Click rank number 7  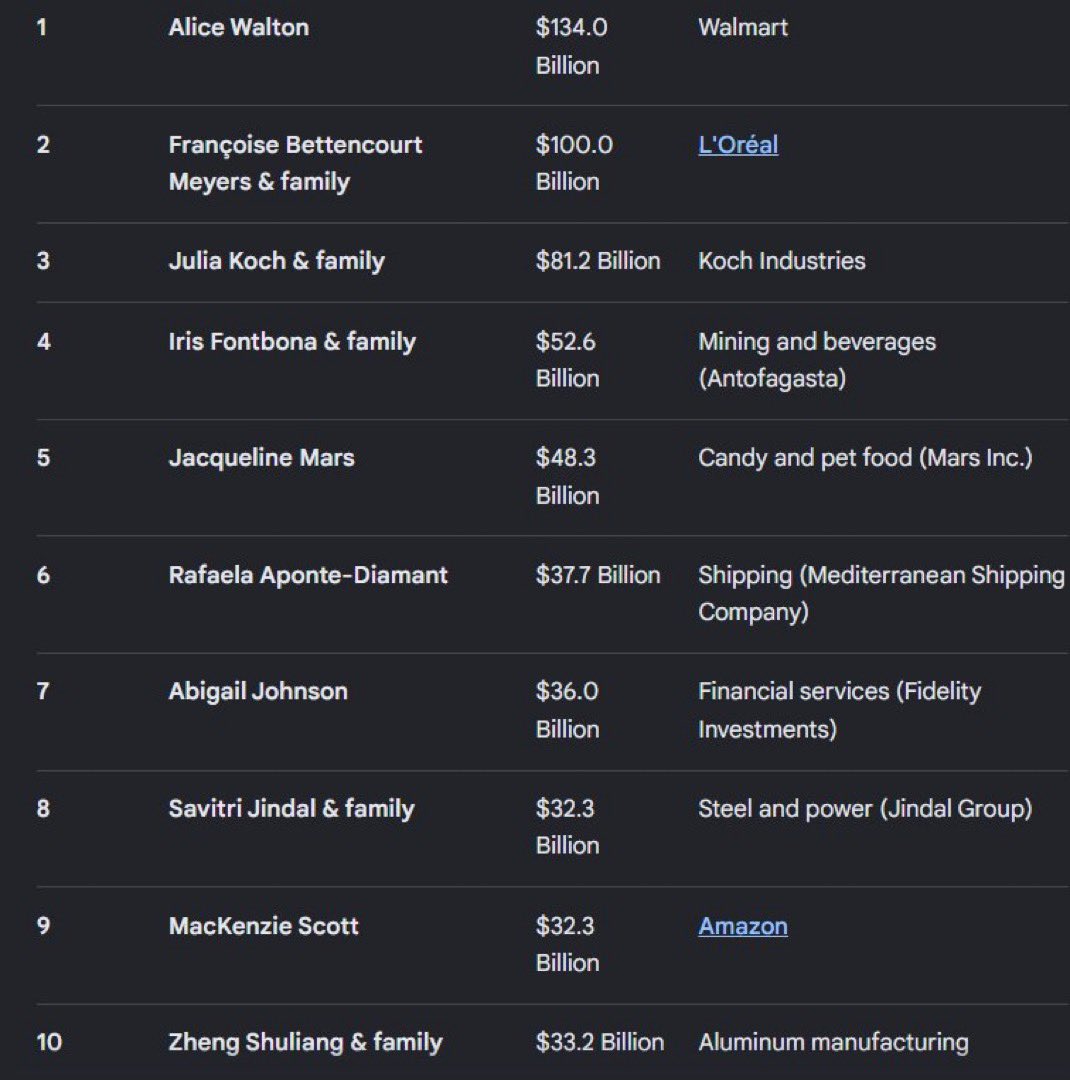click(x=43, y=691)
